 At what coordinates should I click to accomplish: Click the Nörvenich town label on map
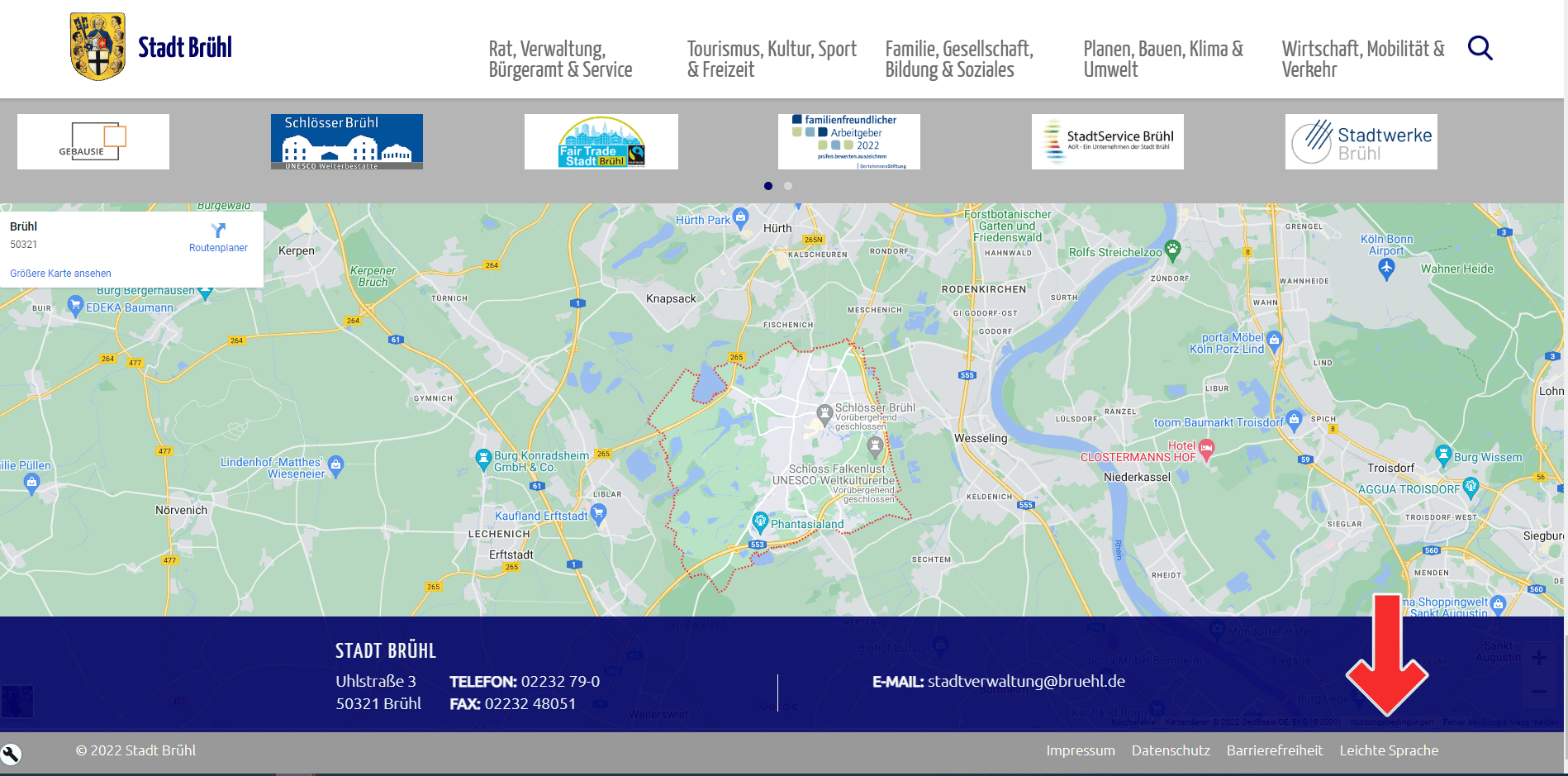click(181, 510)
